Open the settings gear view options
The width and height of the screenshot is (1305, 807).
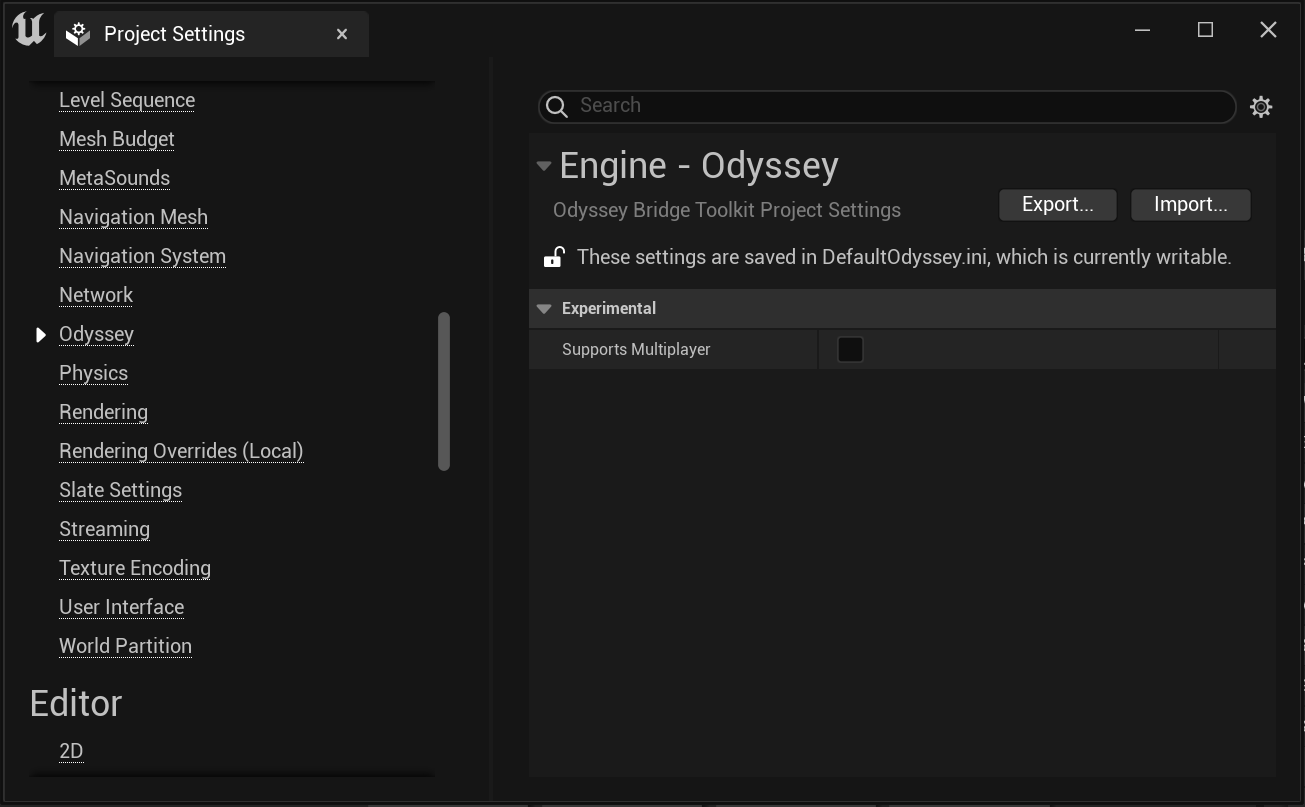pyautogui.click(x=1261, y=107)
